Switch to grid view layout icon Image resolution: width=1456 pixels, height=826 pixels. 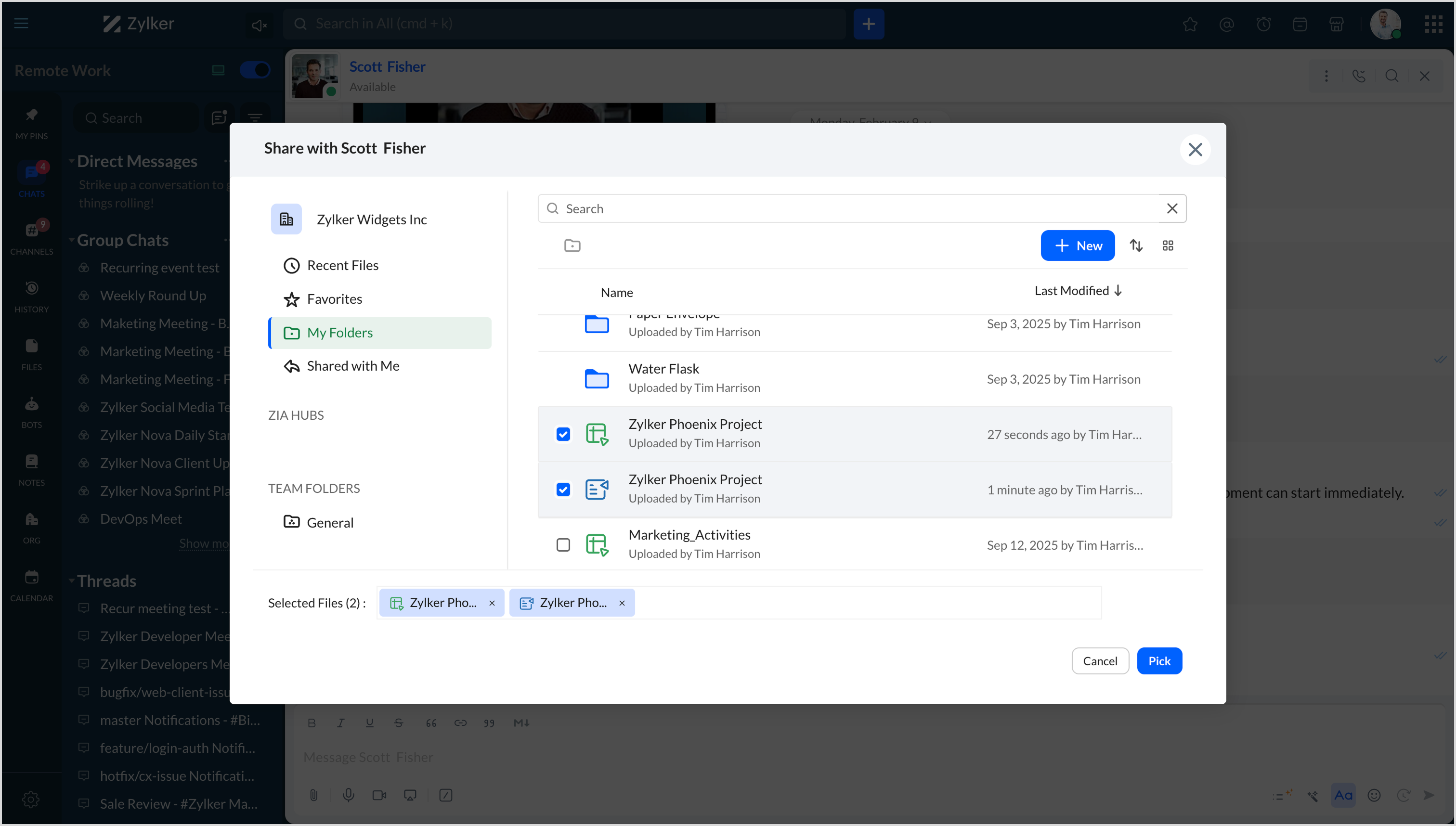point(1168,245)
